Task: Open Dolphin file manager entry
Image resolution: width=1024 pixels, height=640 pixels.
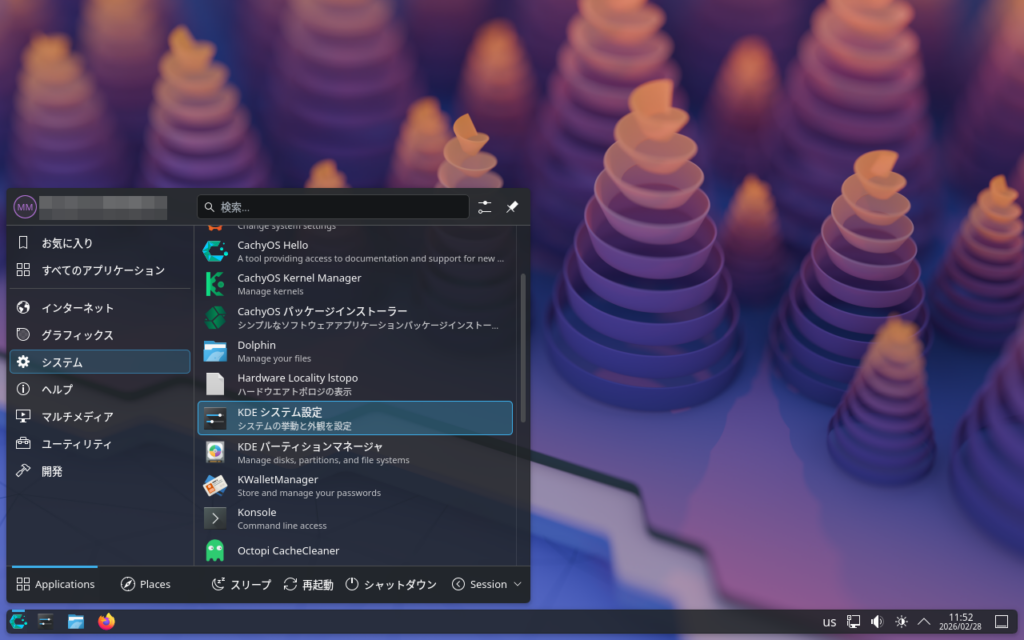Action: [355, 351]
